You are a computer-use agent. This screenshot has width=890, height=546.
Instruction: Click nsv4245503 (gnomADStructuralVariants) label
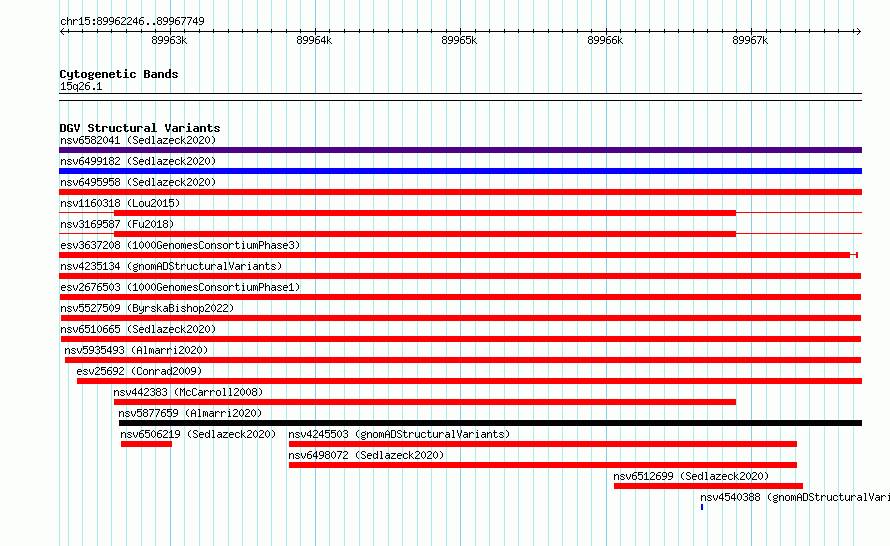coord(399,434)
